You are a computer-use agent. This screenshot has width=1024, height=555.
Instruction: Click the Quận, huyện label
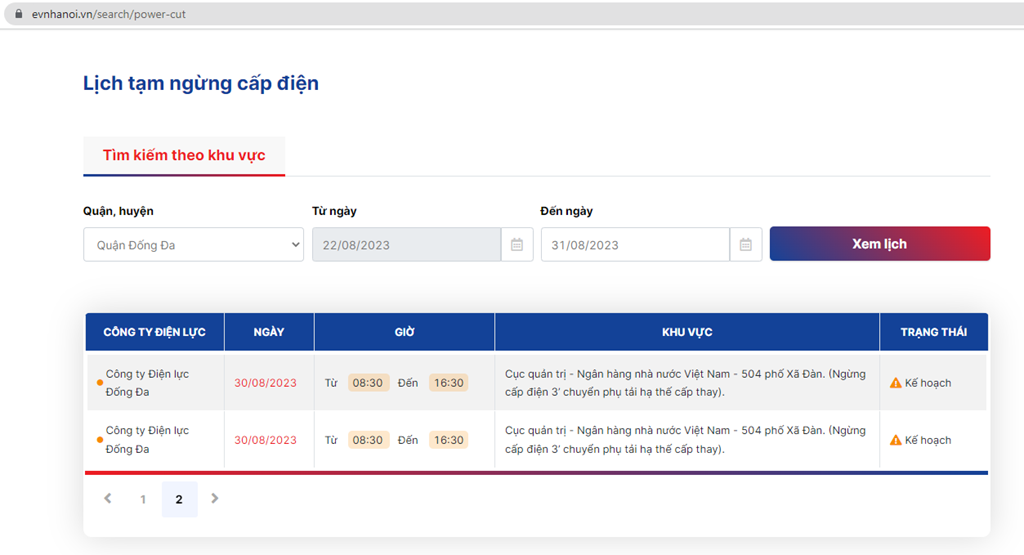pyautogui.click(x=118, y=211)
